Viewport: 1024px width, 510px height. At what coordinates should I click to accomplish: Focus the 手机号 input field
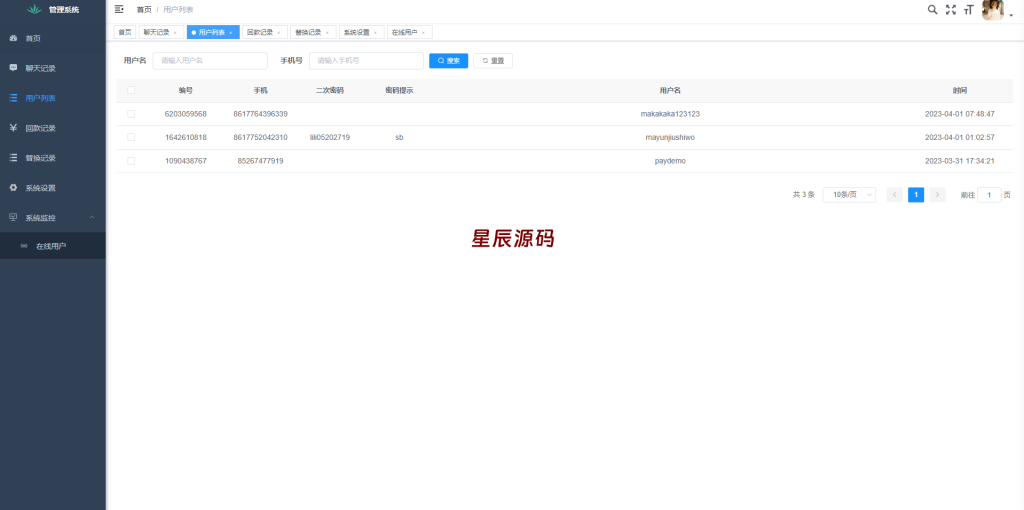(x=366, y=61)
